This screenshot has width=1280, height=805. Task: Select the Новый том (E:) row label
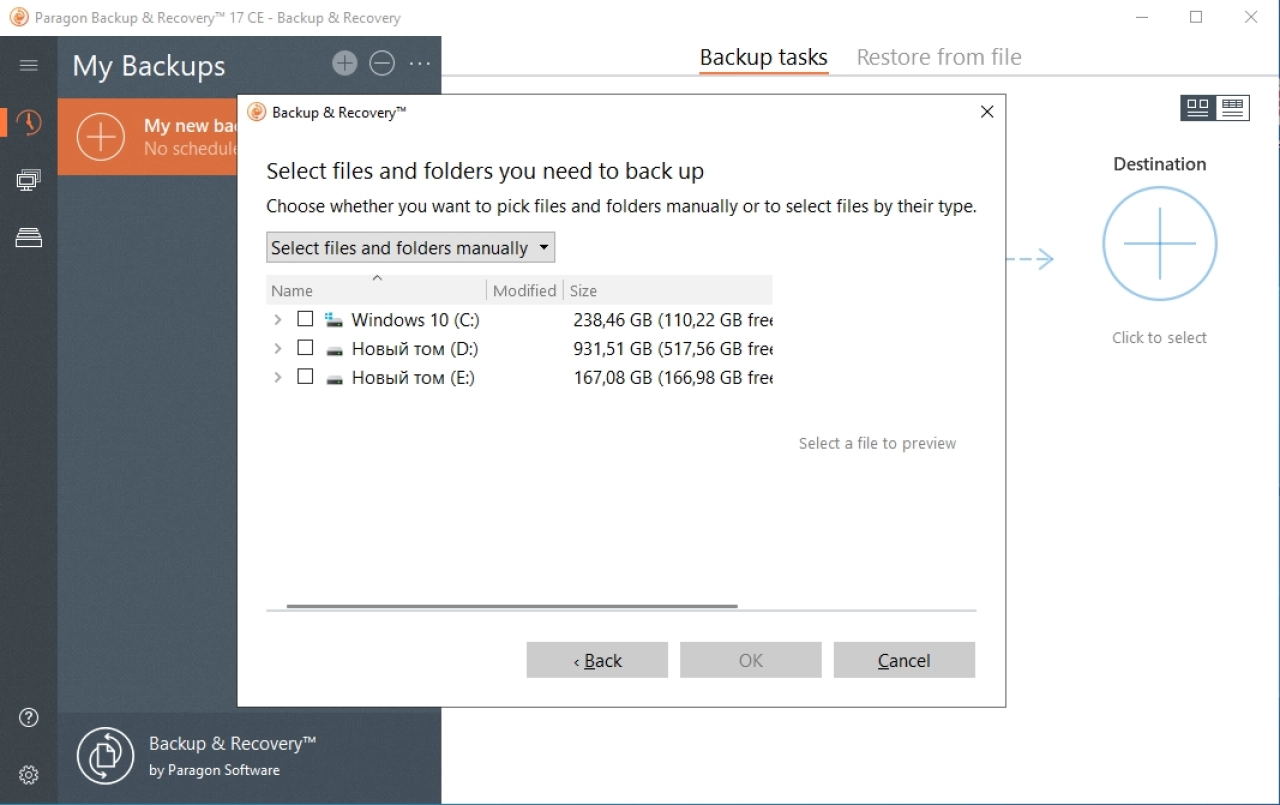413,378
